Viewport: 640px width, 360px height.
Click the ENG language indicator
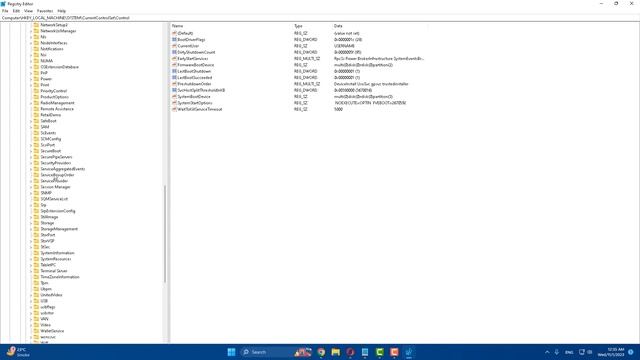569,352
